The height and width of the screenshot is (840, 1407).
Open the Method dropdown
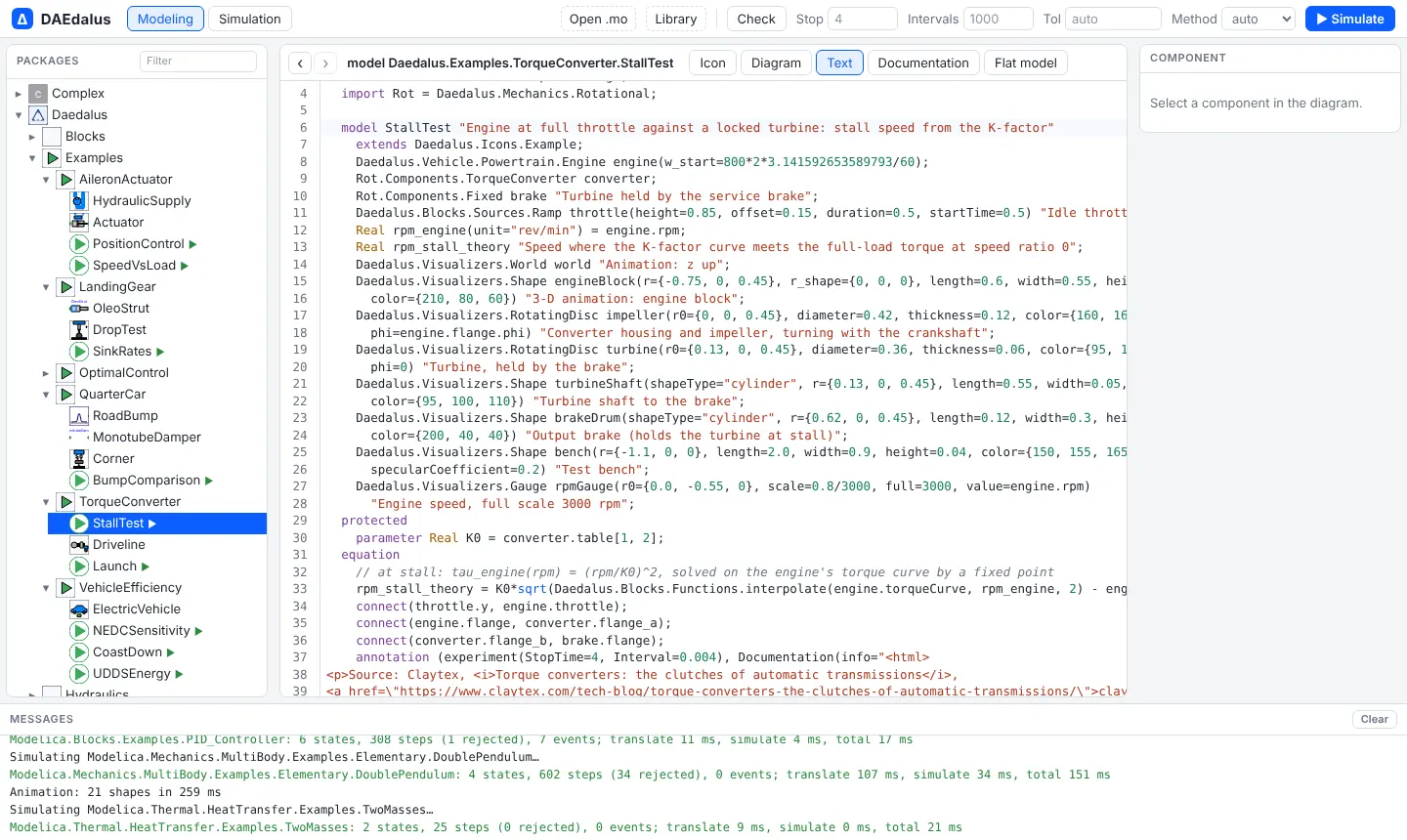pos(1258,19)
